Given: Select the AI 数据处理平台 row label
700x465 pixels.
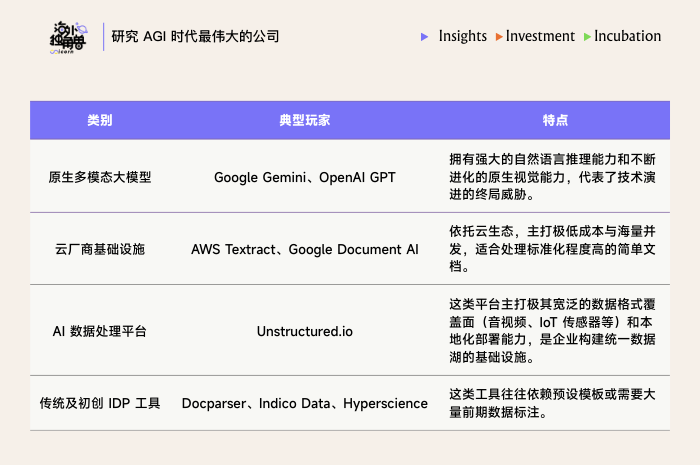Looking at the screenshot, I should pos(99,331).
